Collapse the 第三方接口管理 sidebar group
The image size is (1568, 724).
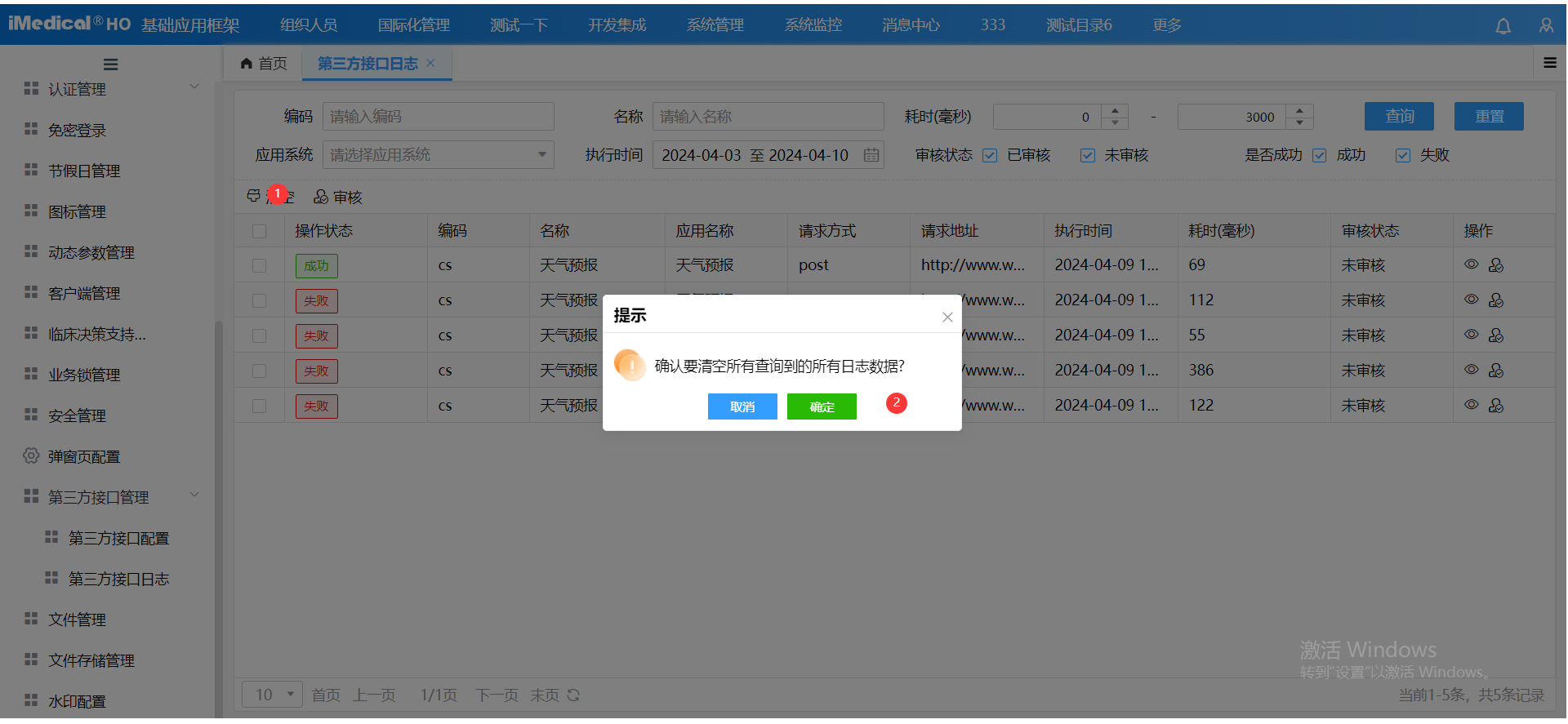coord(194,495)
